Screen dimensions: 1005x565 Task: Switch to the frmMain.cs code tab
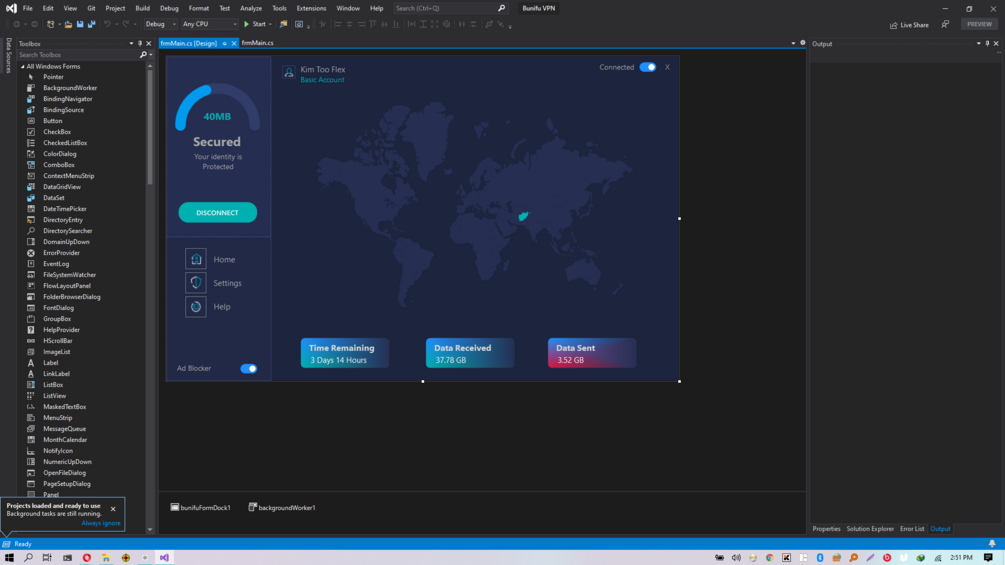[258, 43]
